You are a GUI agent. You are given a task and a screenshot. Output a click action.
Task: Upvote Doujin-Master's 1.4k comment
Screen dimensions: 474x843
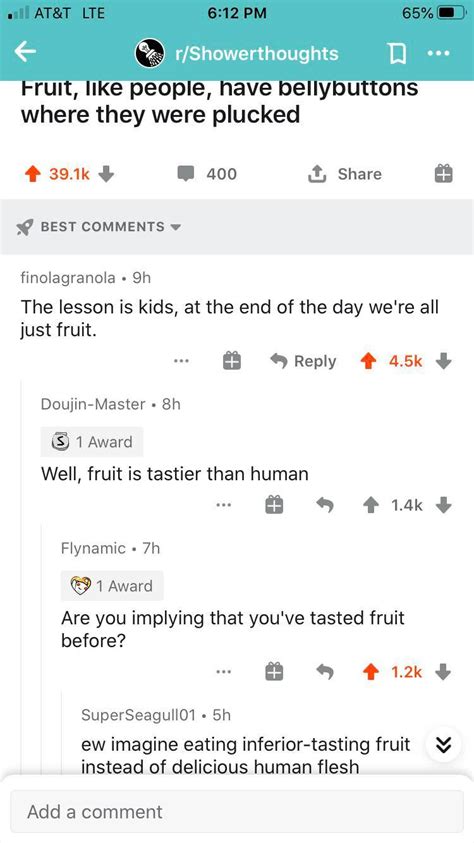[x=368, y=505]
